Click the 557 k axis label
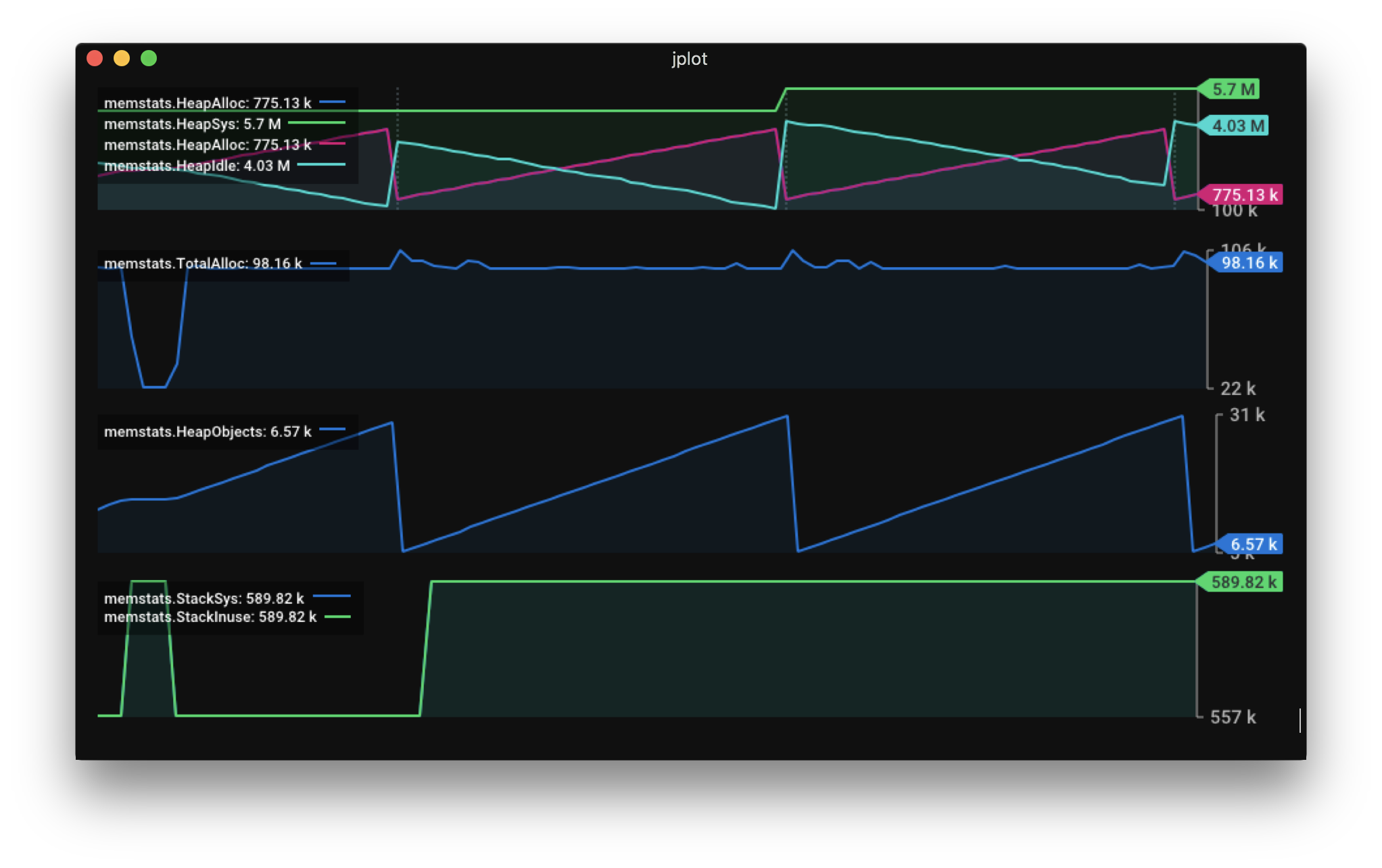Viewport: 1382px width, 868px height. tap(1233, 717)
